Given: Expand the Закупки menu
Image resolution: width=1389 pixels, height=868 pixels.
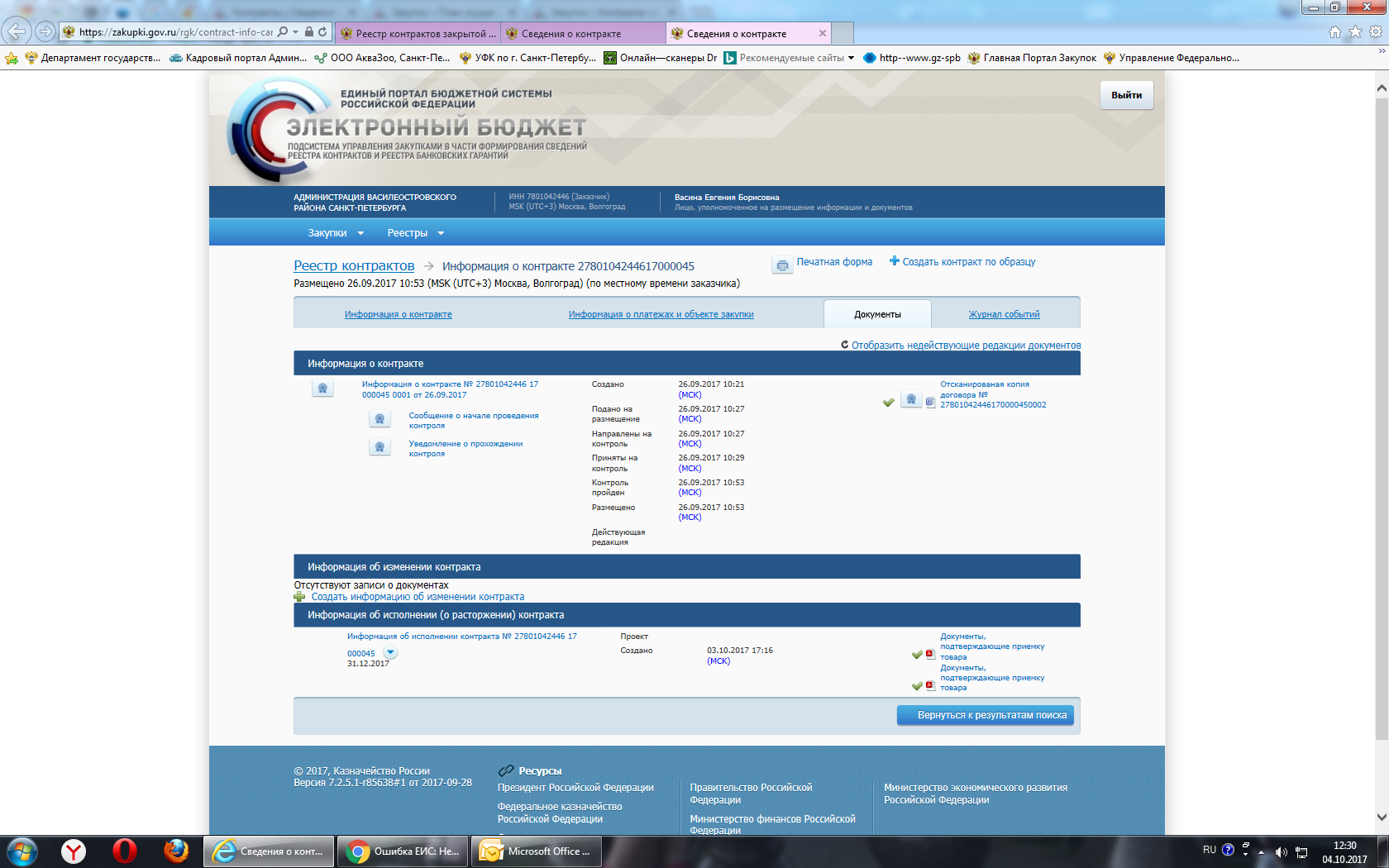Looking at the screenshot, I should [336, 233].
